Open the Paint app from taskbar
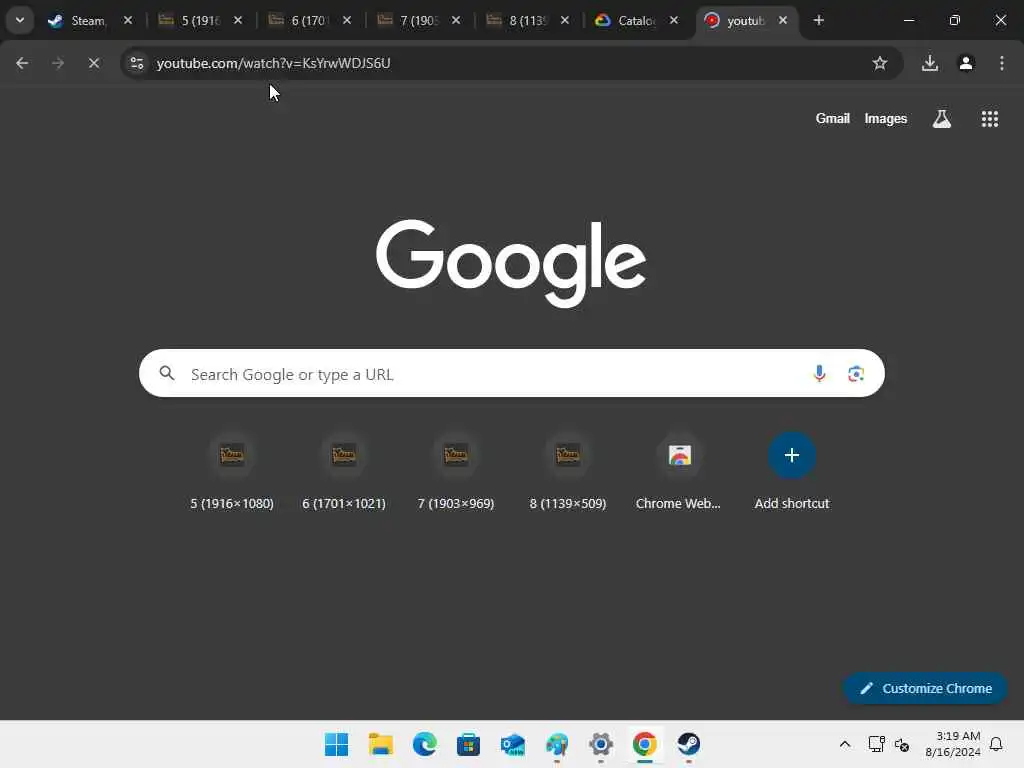 (556, 744)
